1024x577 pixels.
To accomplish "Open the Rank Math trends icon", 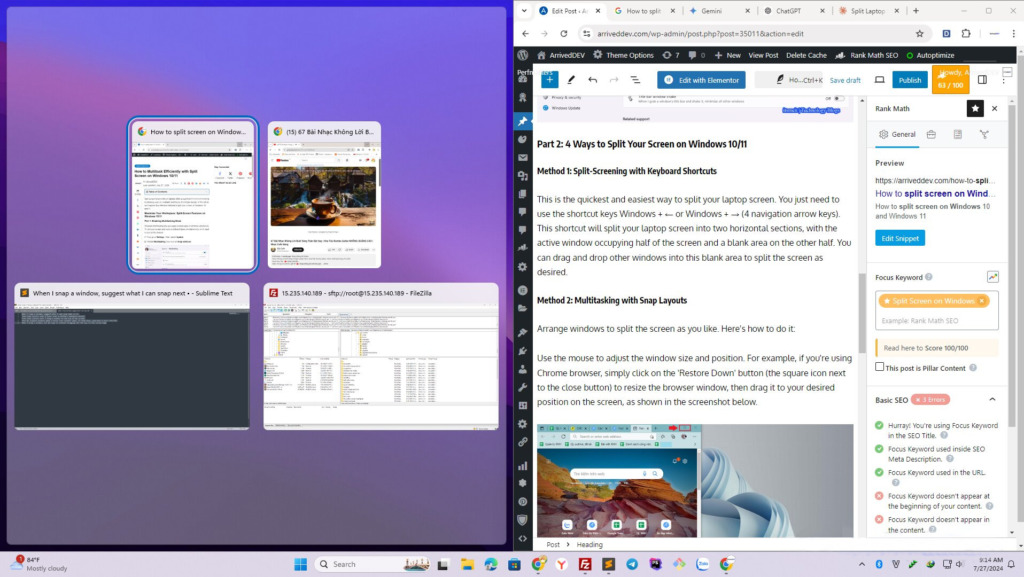I will point(992,277).
